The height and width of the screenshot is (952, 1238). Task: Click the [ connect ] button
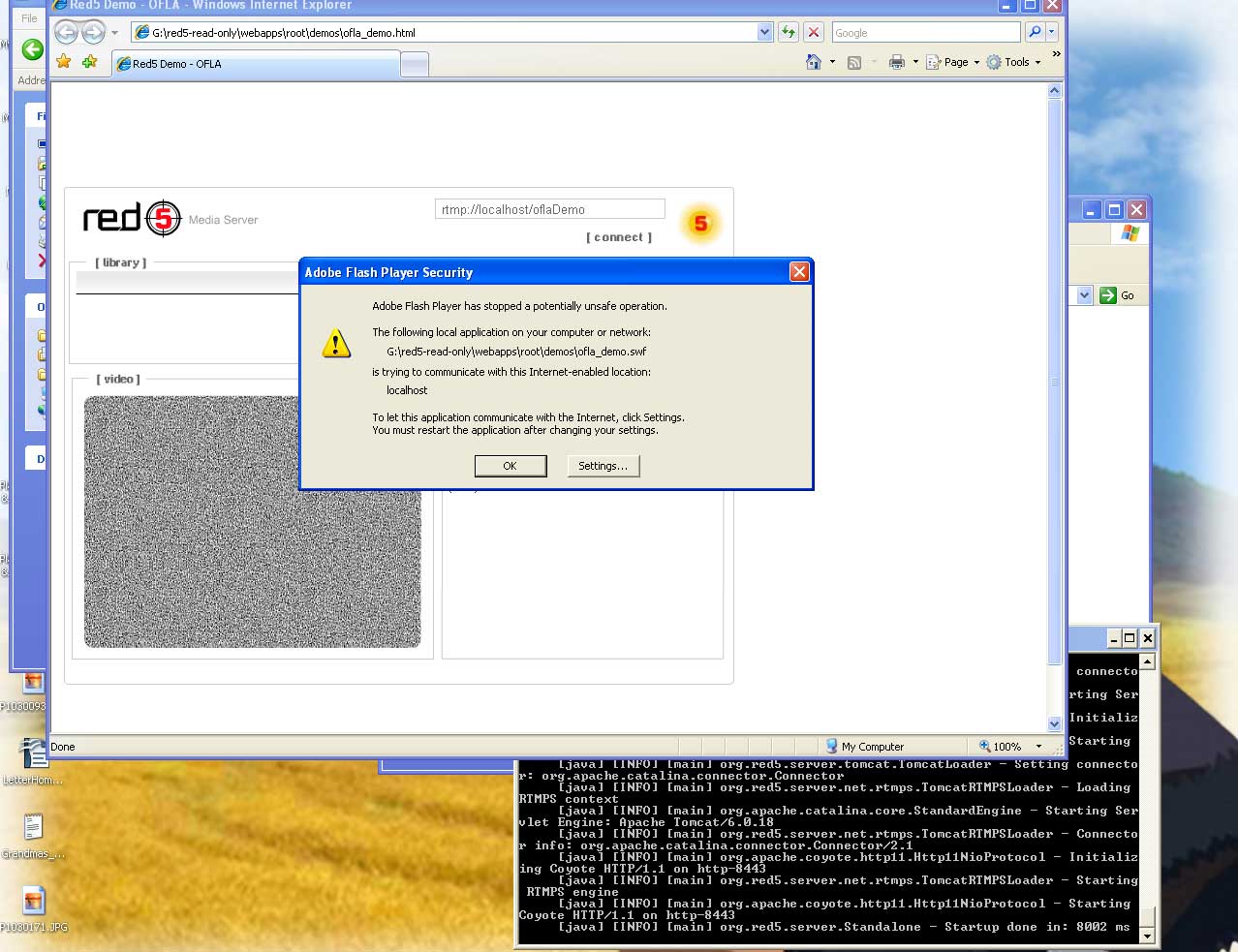coord(619,237)
